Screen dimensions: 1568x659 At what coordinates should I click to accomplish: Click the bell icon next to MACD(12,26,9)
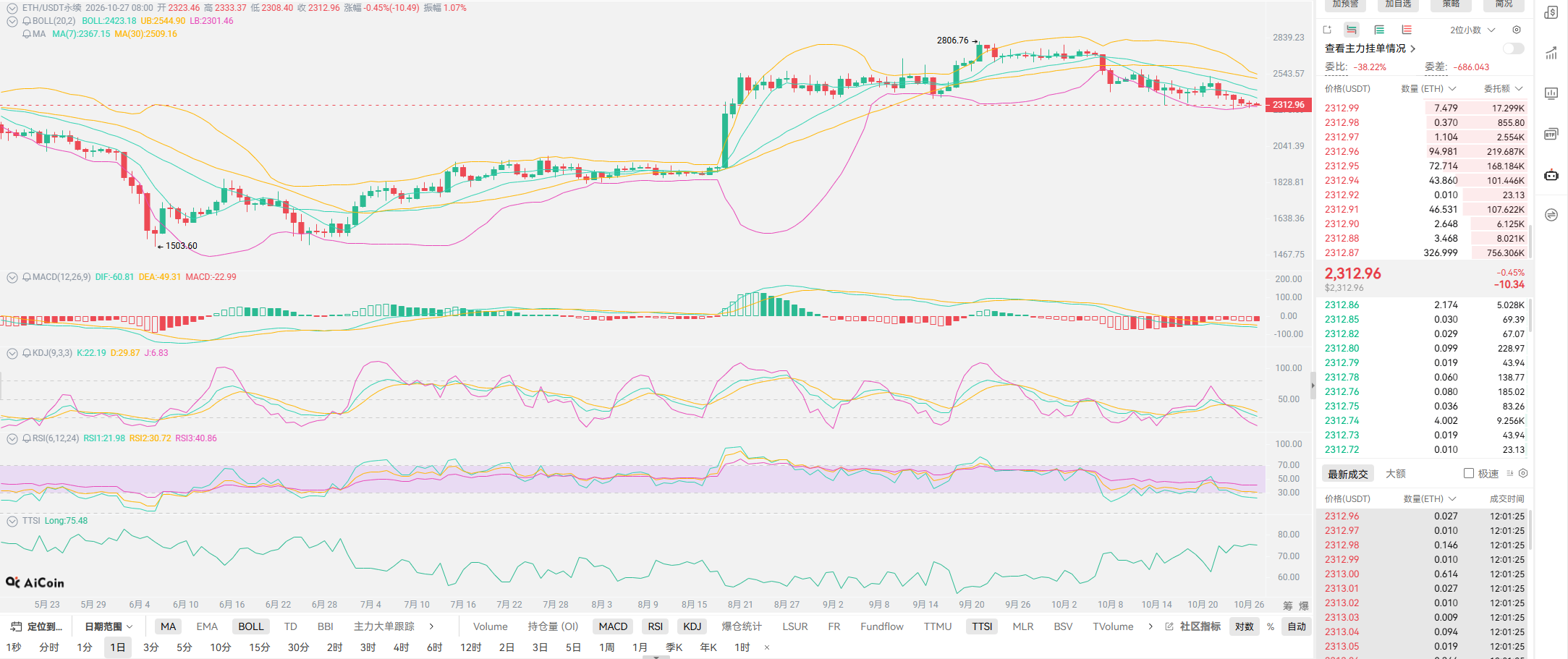point(27,277)
